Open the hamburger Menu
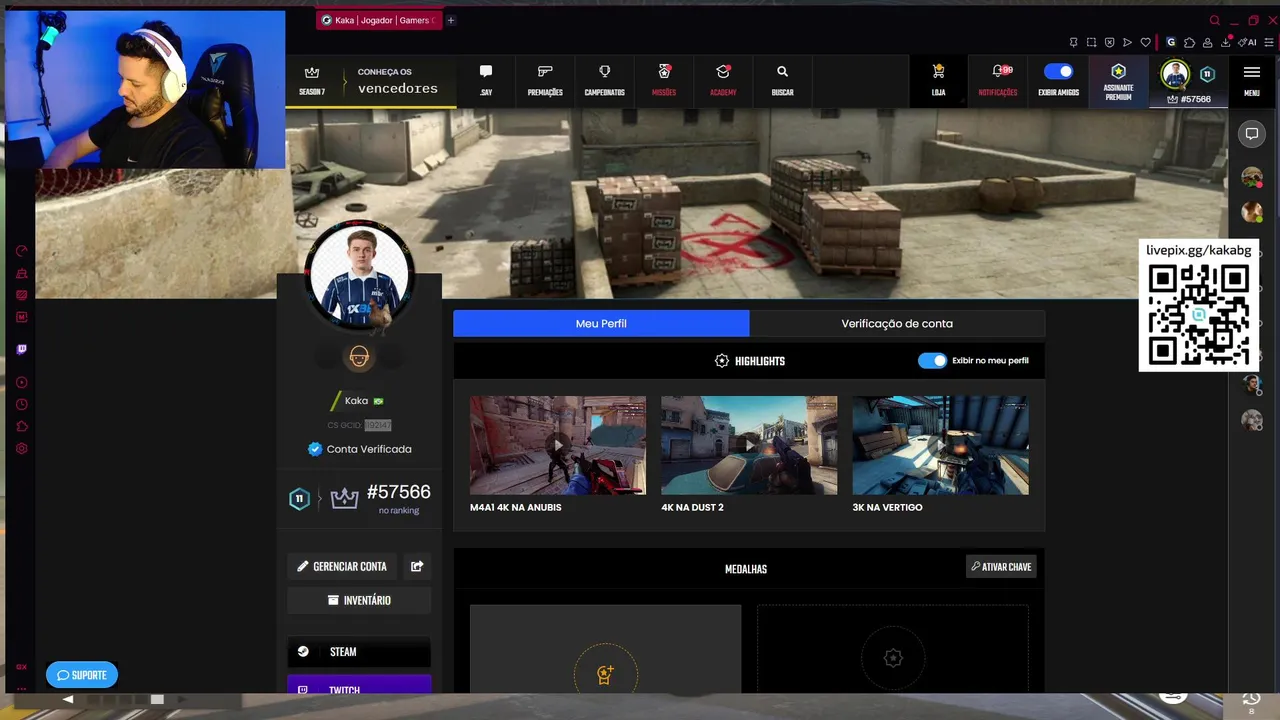The image size is (1280, 720). click(1252, 80)
